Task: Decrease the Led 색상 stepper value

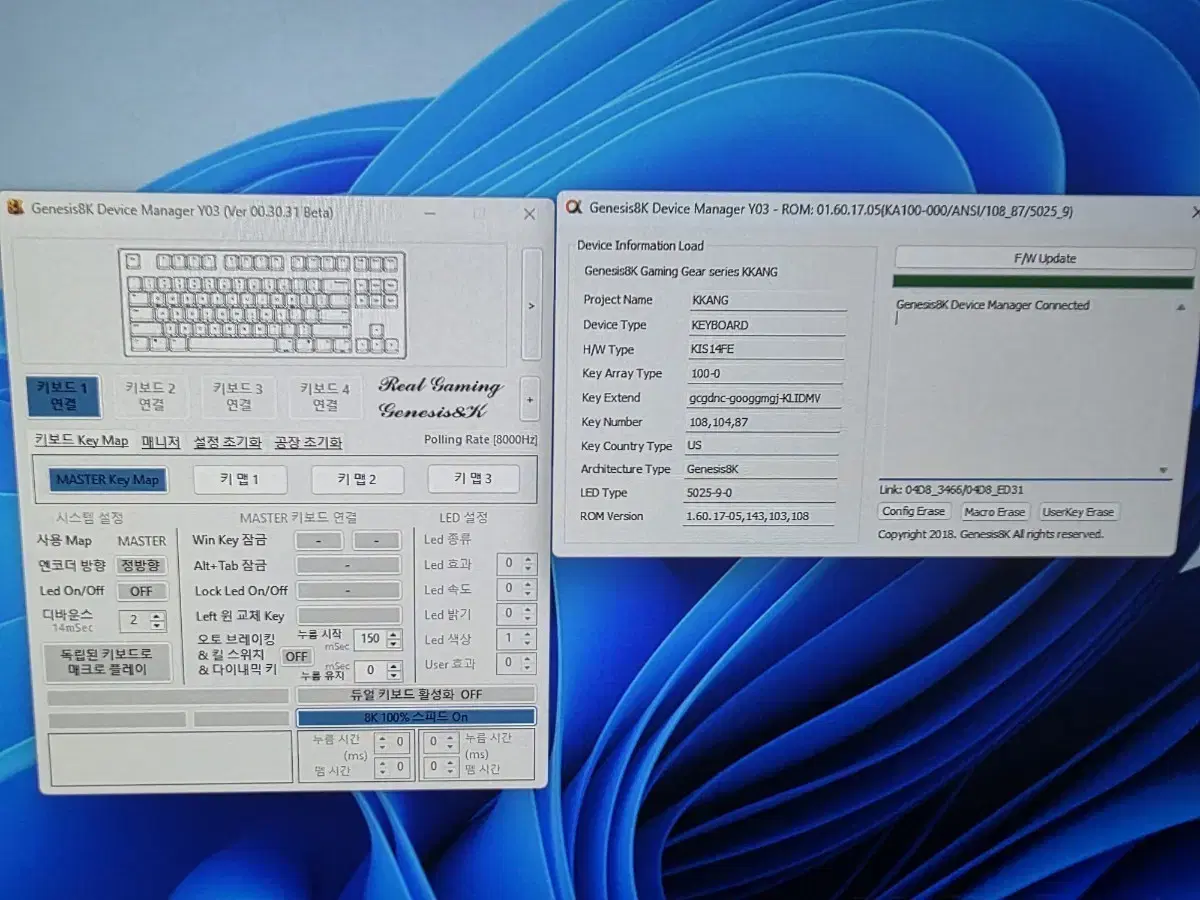Action: pos(529,644)
